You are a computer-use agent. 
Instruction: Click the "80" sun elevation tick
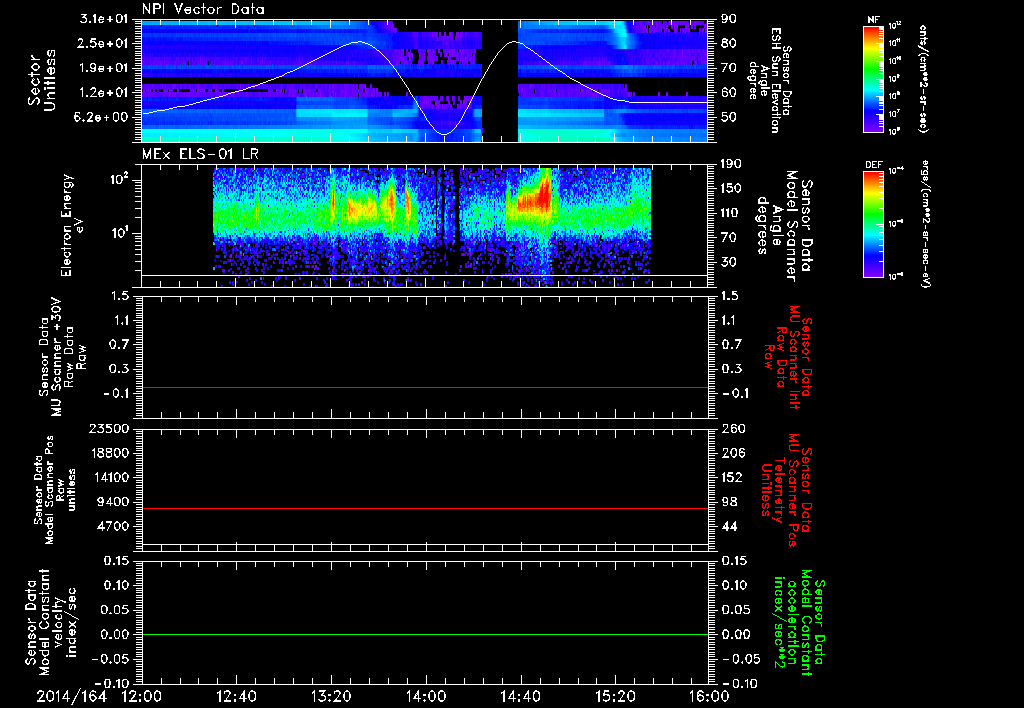click(729, 43)
